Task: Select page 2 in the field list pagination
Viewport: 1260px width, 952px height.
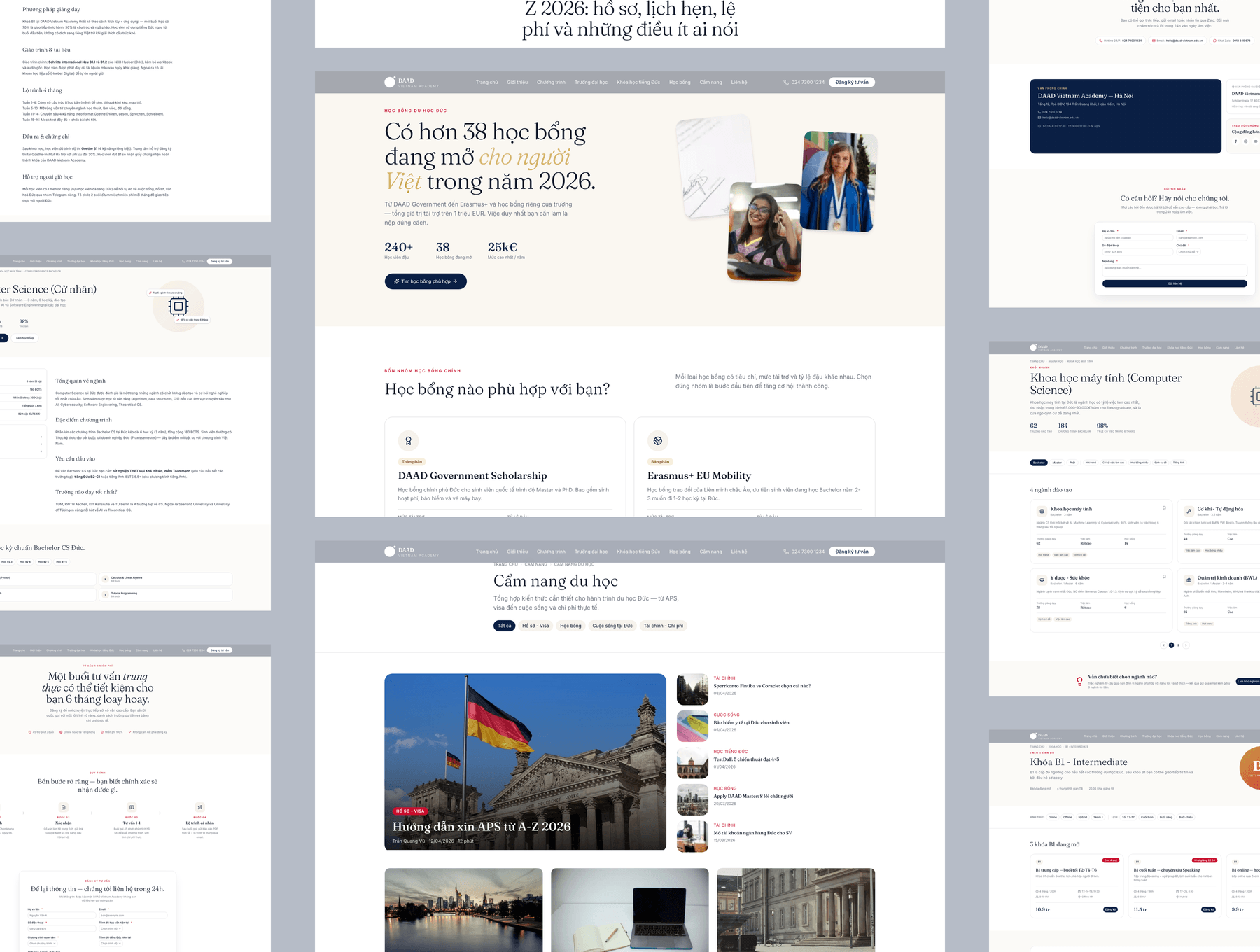Action: click(1178, 645)
